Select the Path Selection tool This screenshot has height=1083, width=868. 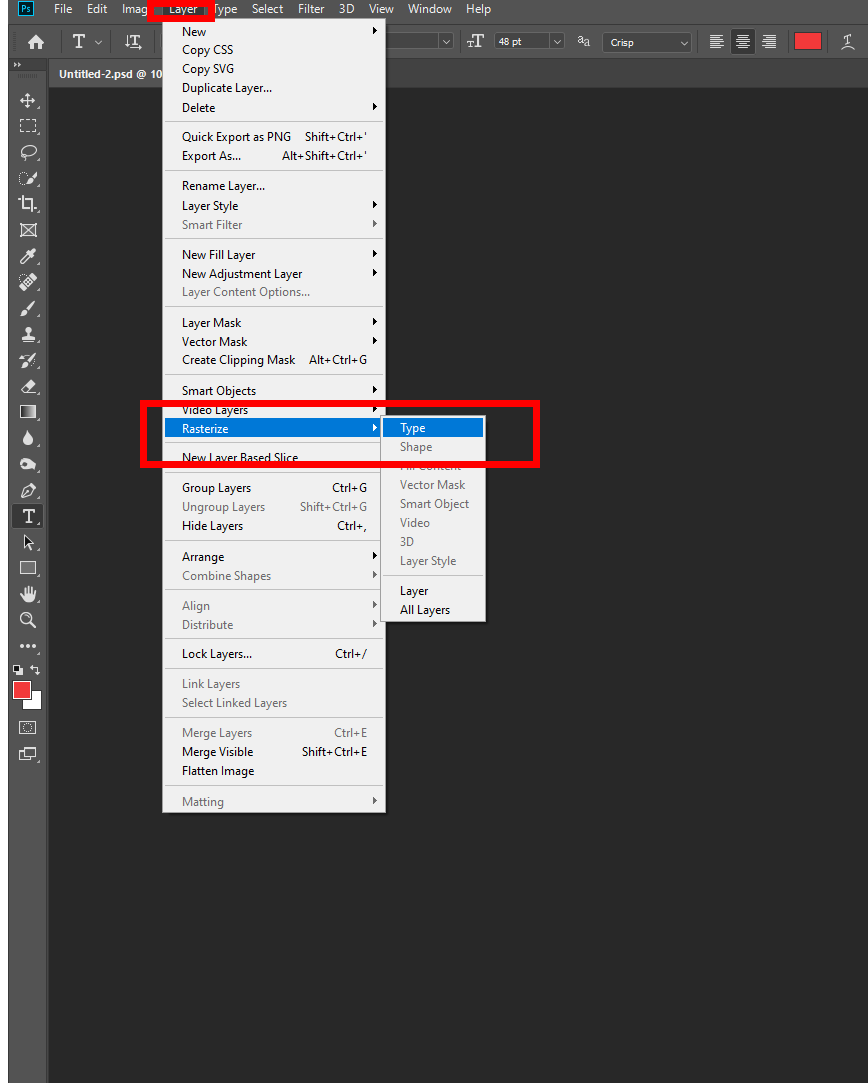[x=28, y=542]
